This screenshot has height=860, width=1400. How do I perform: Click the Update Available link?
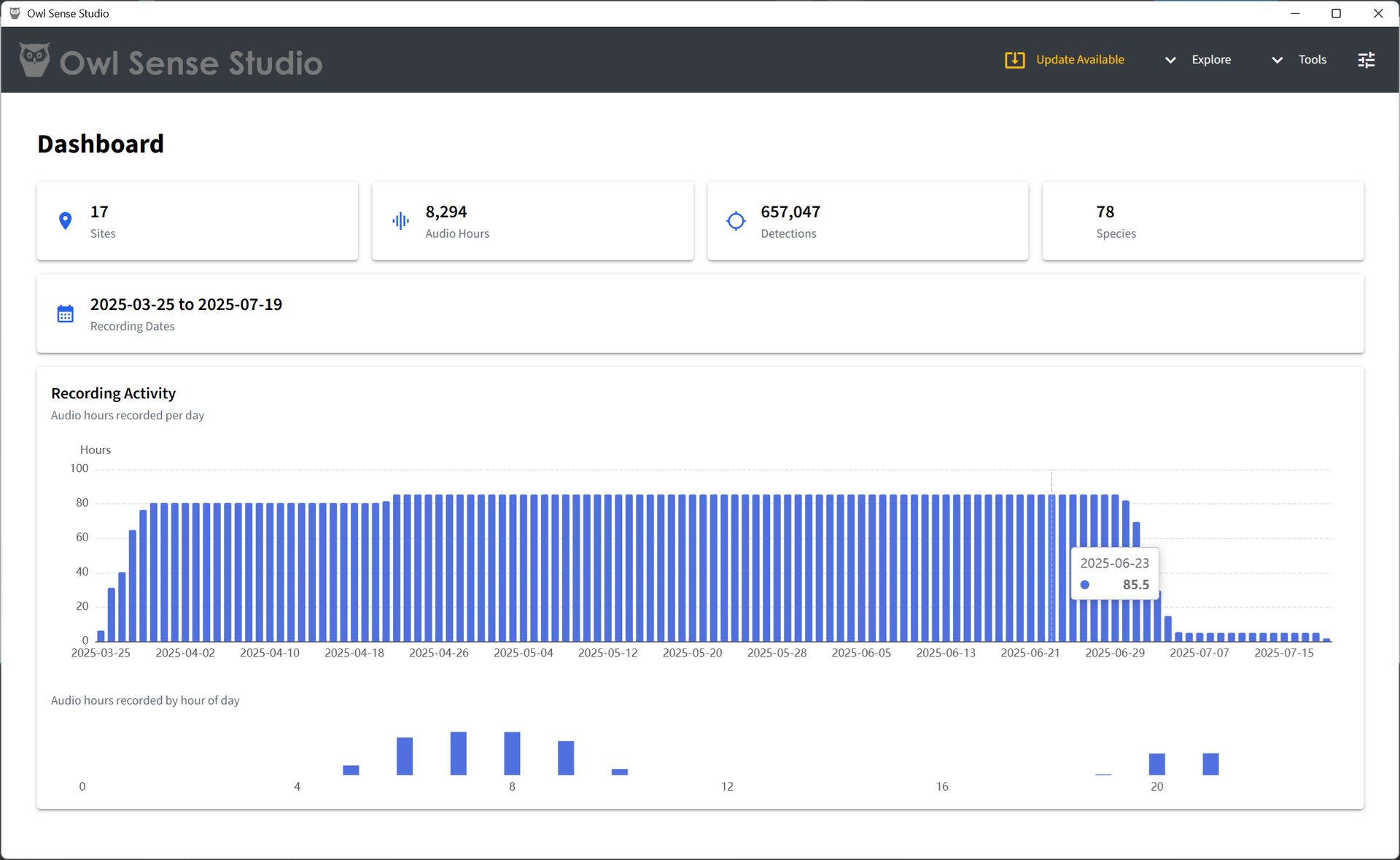1080,60
